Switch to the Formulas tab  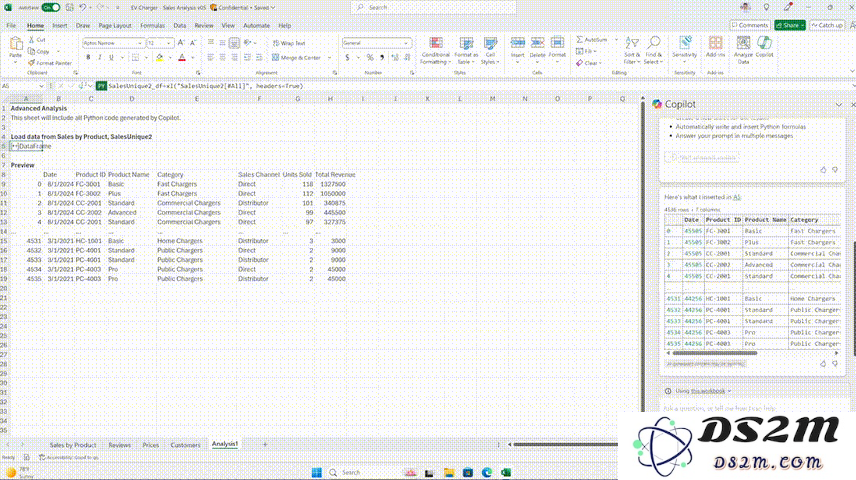(x=152, y=26)
